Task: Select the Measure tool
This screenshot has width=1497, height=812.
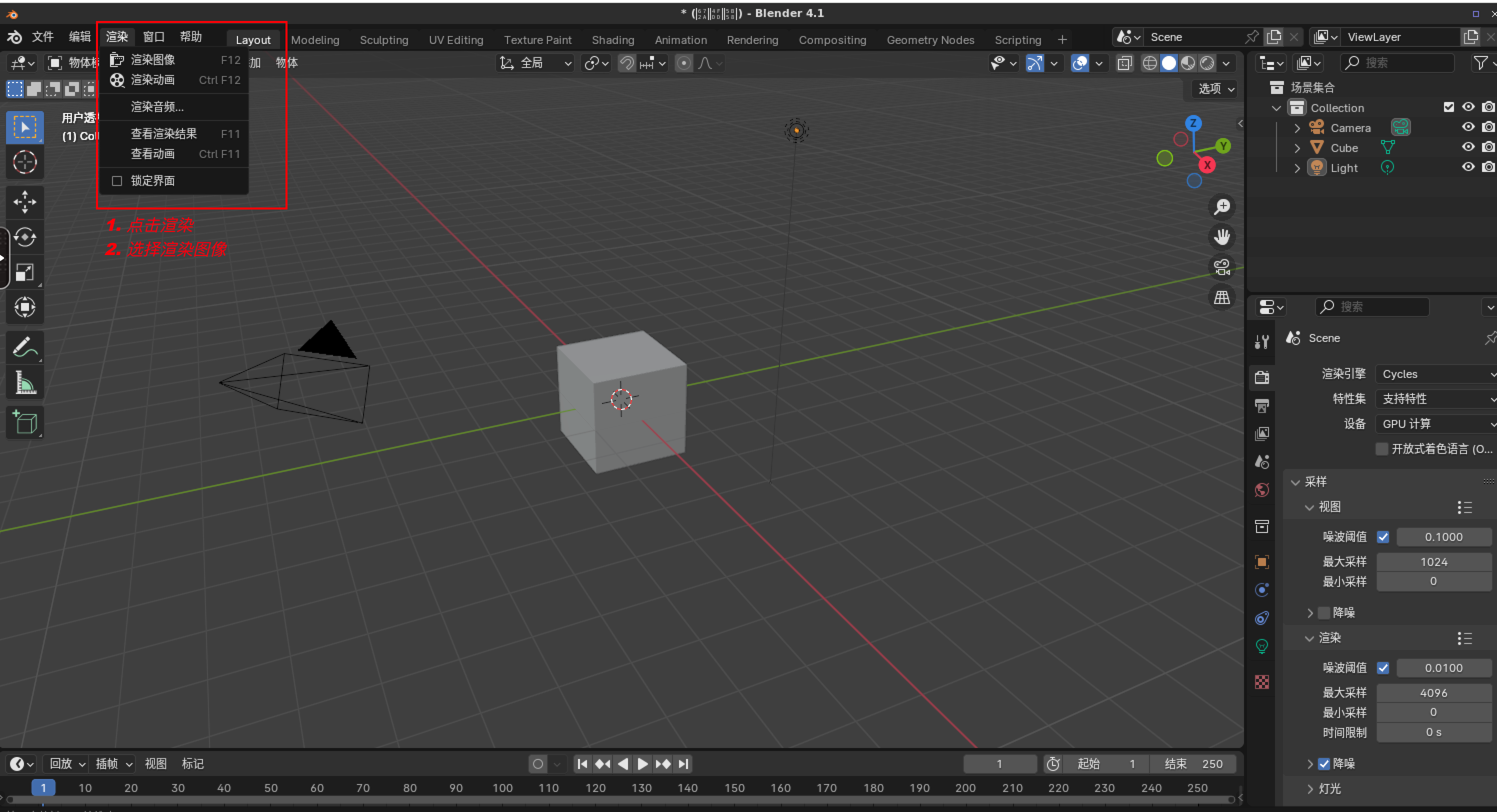Action: [24, 382]
